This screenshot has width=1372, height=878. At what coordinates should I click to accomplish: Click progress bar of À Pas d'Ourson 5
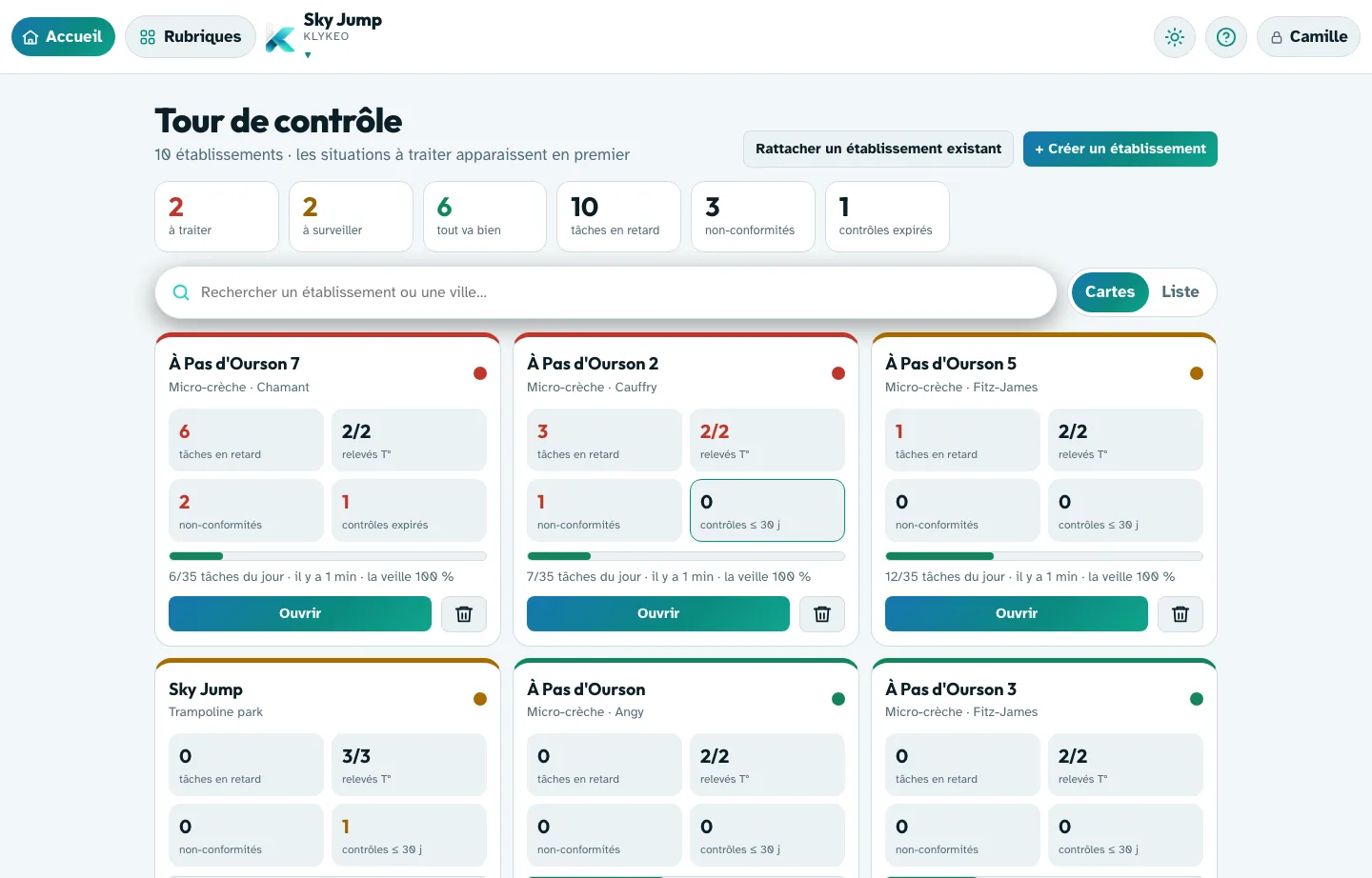point(1044,556)
